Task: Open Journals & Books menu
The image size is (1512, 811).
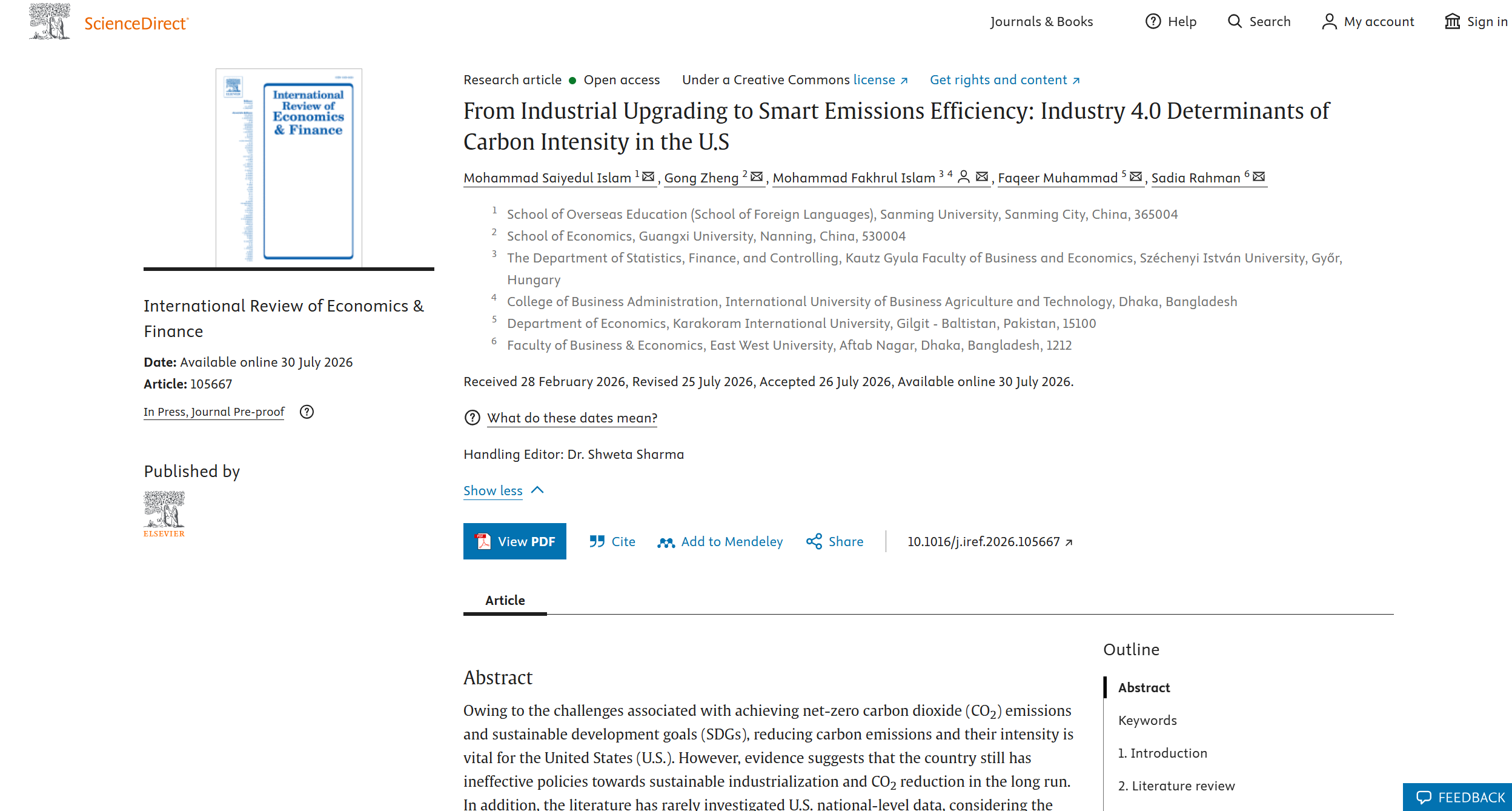Action: coord(1041,21)
